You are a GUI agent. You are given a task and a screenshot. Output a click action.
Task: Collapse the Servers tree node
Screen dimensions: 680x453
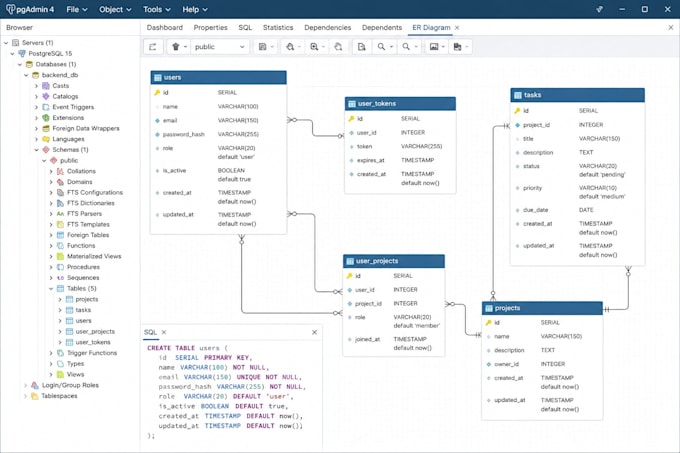(x=6, y=42)
